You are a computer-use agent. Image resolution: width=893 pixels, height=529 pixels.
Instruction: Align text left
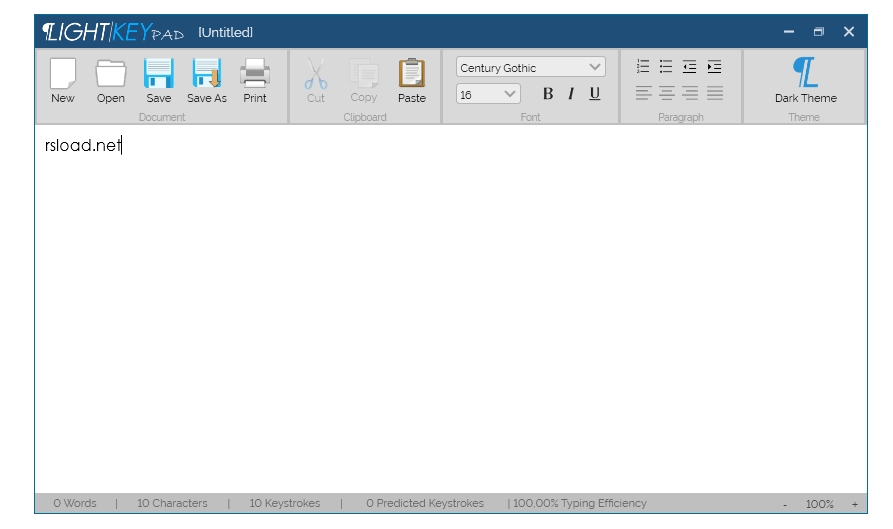[x=643, y=93]
